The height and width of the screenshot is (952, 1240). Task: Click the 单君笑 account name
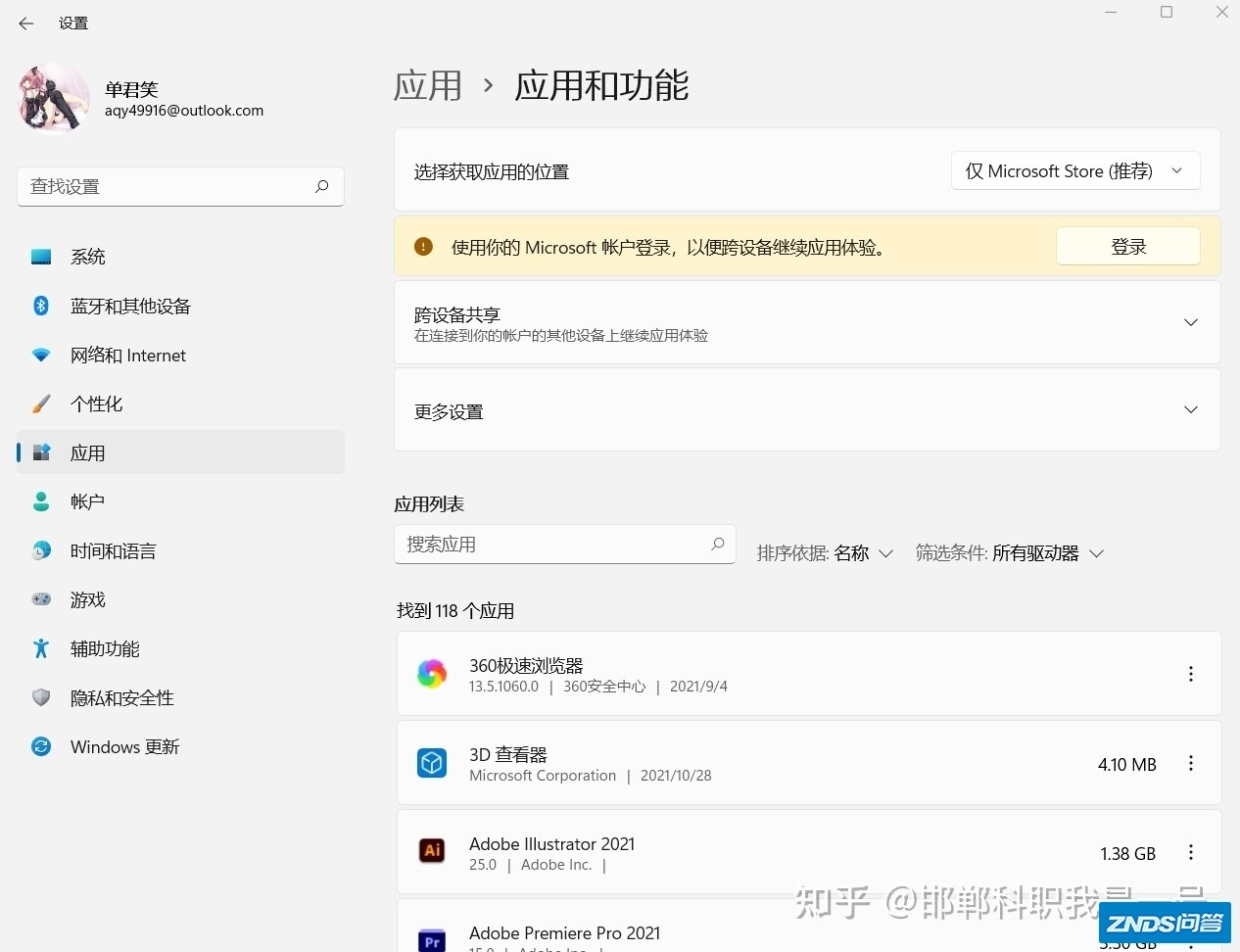click(131, 89)
